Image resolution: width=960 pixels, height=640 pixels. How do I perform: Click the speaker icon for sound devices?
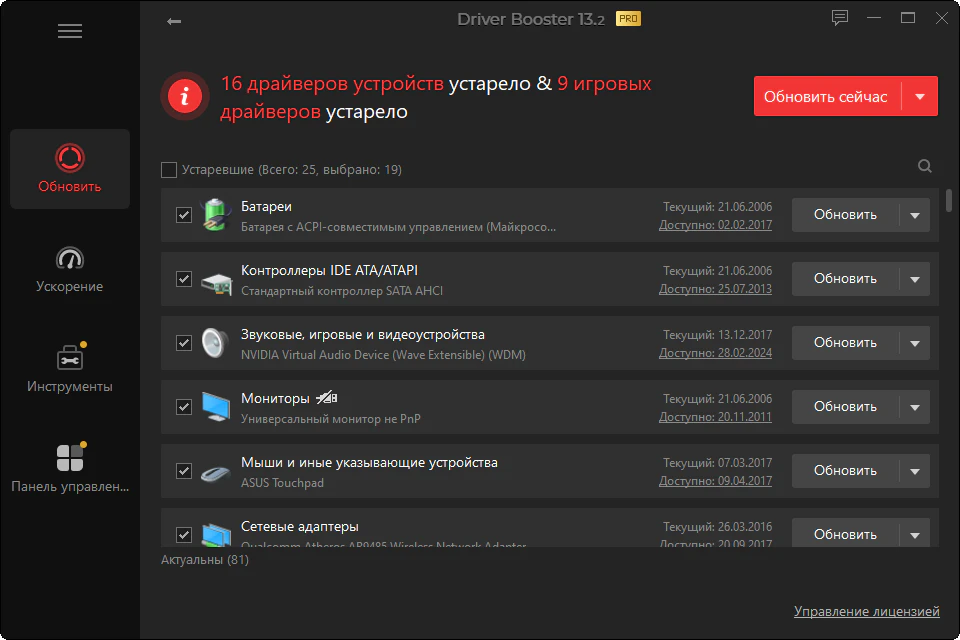[216, 343]
